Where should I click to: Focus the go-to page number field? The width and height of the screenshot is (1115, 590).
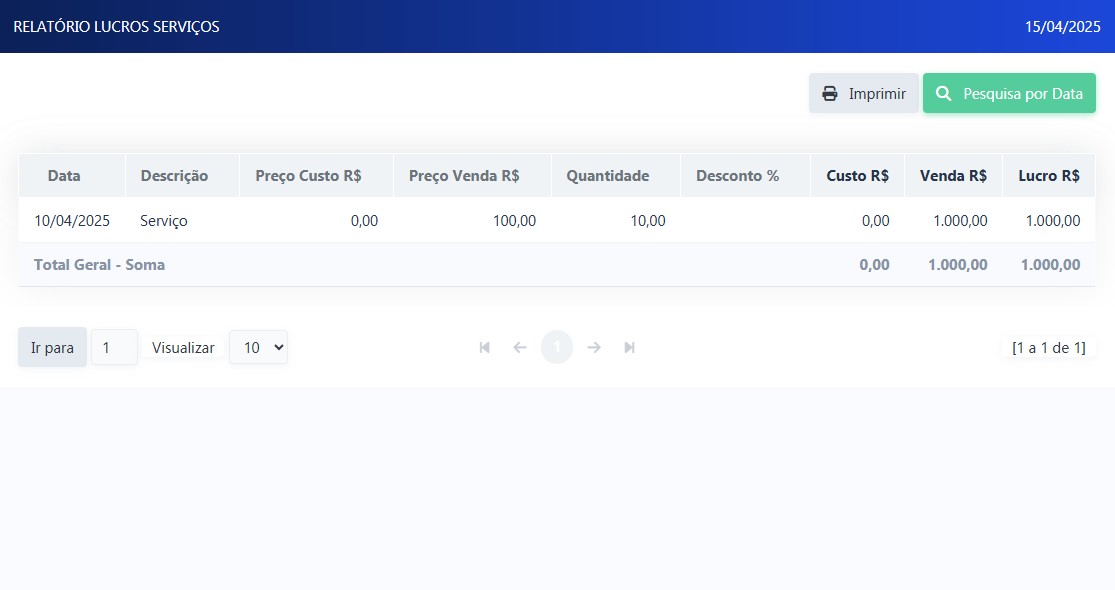[114, 348]
